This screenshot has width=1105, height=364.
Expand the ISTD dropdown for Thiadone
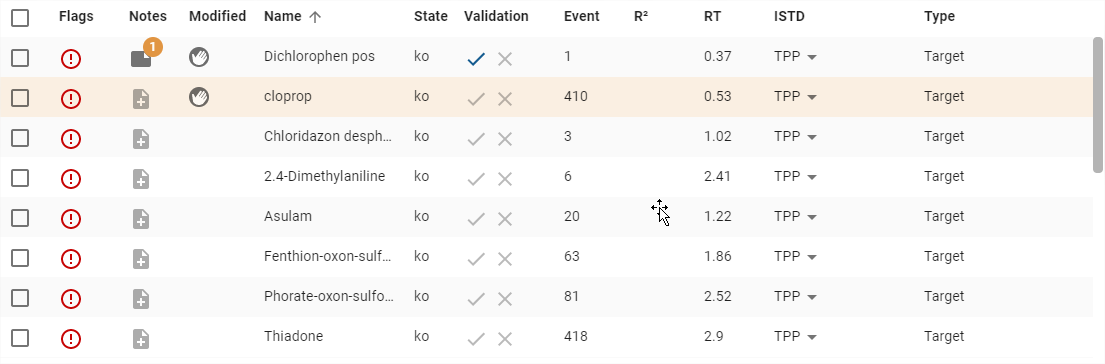[x=795, y=337]
